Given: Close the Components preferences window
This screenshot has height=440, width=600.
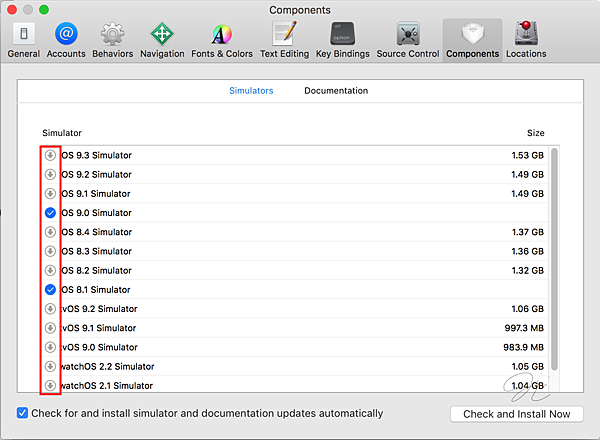Looking at the screenshot, I should click(12, 10).
